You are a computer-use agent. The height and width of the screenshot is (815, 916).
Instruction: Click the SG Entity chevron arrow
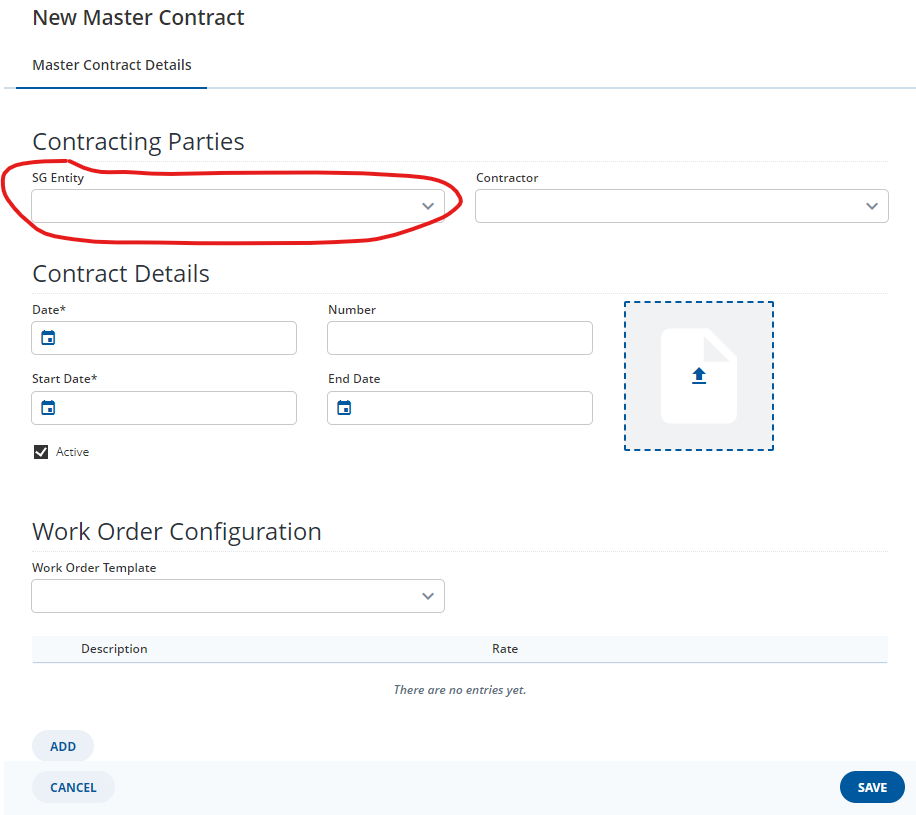pyautogui.click(x=428, y=206)
